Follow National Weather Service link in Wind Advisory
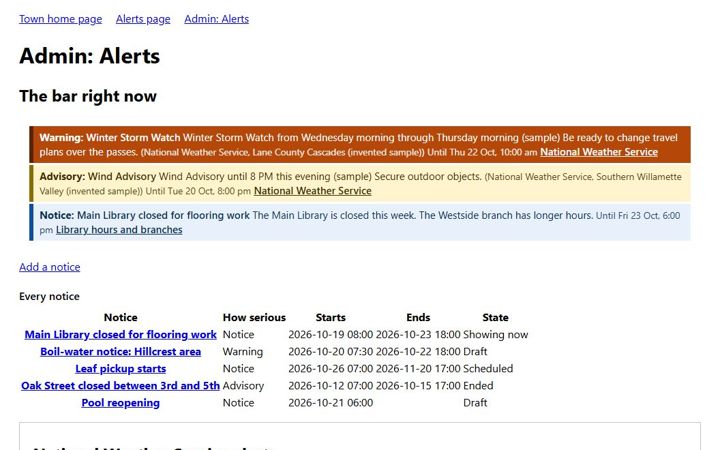The height and width of the screenshot is (450, 720). (313, 191)
